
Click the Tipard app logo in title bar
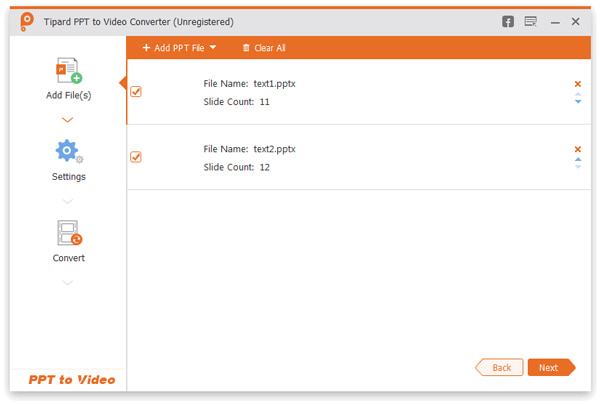coord(26,21)
